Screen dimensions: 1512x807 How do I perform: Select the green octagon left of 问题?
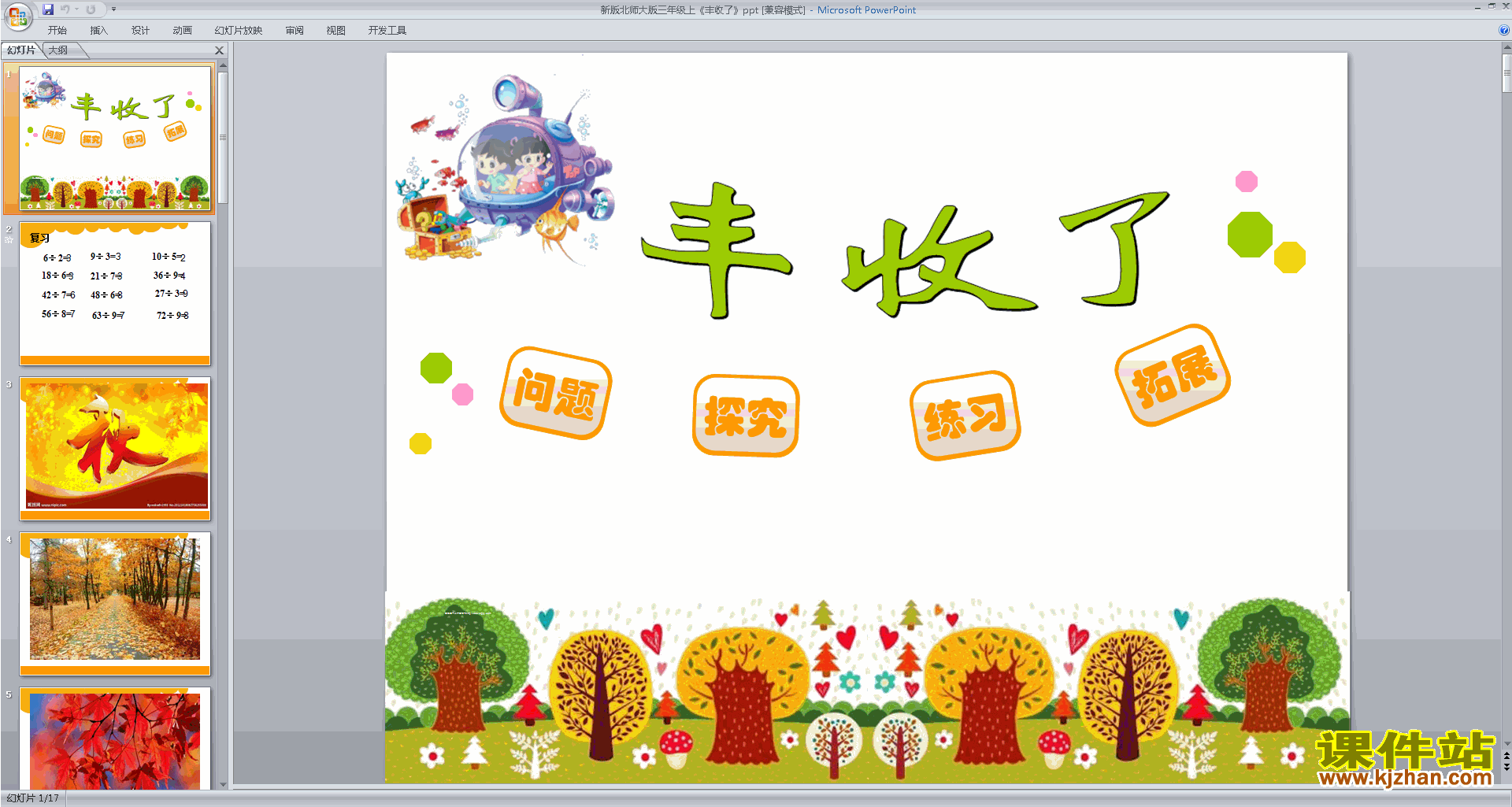click(436, 368)
